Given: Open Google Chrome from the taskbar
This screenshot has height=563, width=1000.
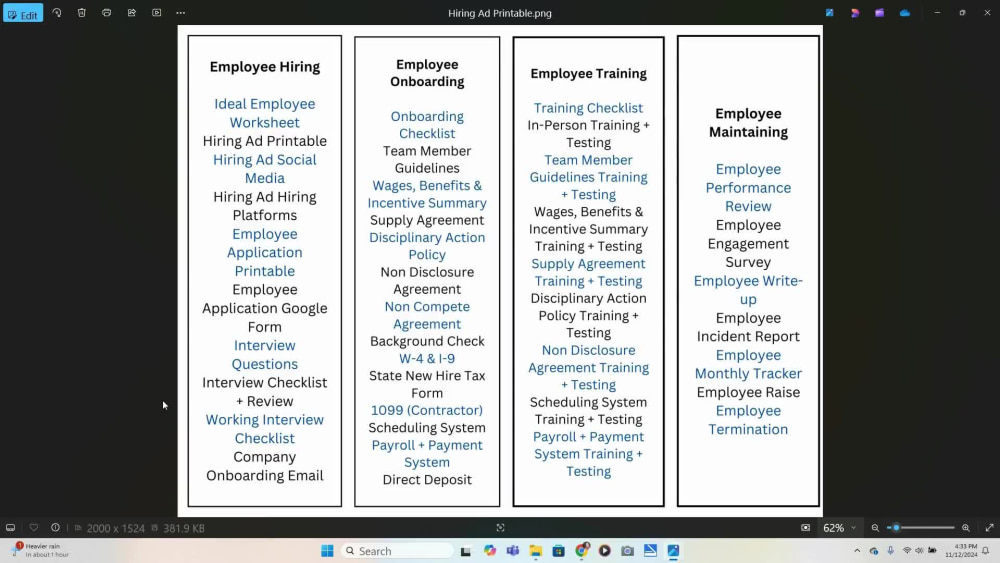Looking at the screenshot, I should (x=581, y=551).
